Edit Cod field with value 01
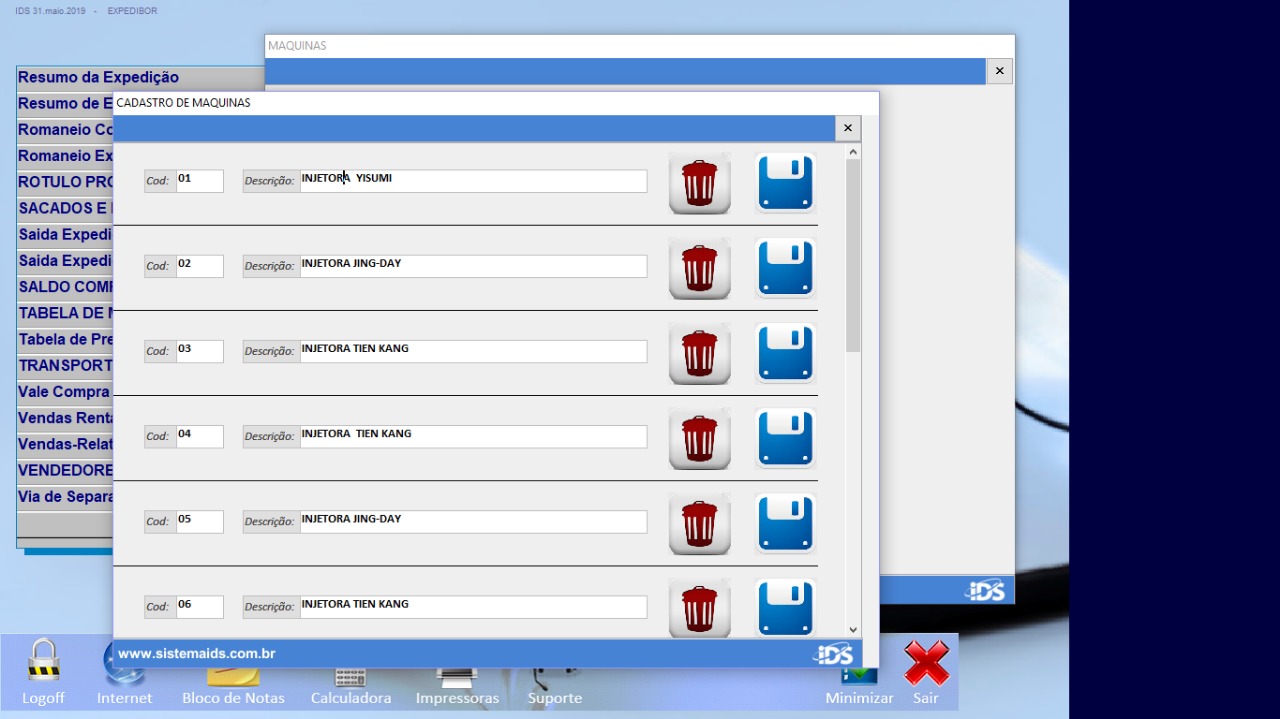The image size is (1280, 719). click(199, 181)
